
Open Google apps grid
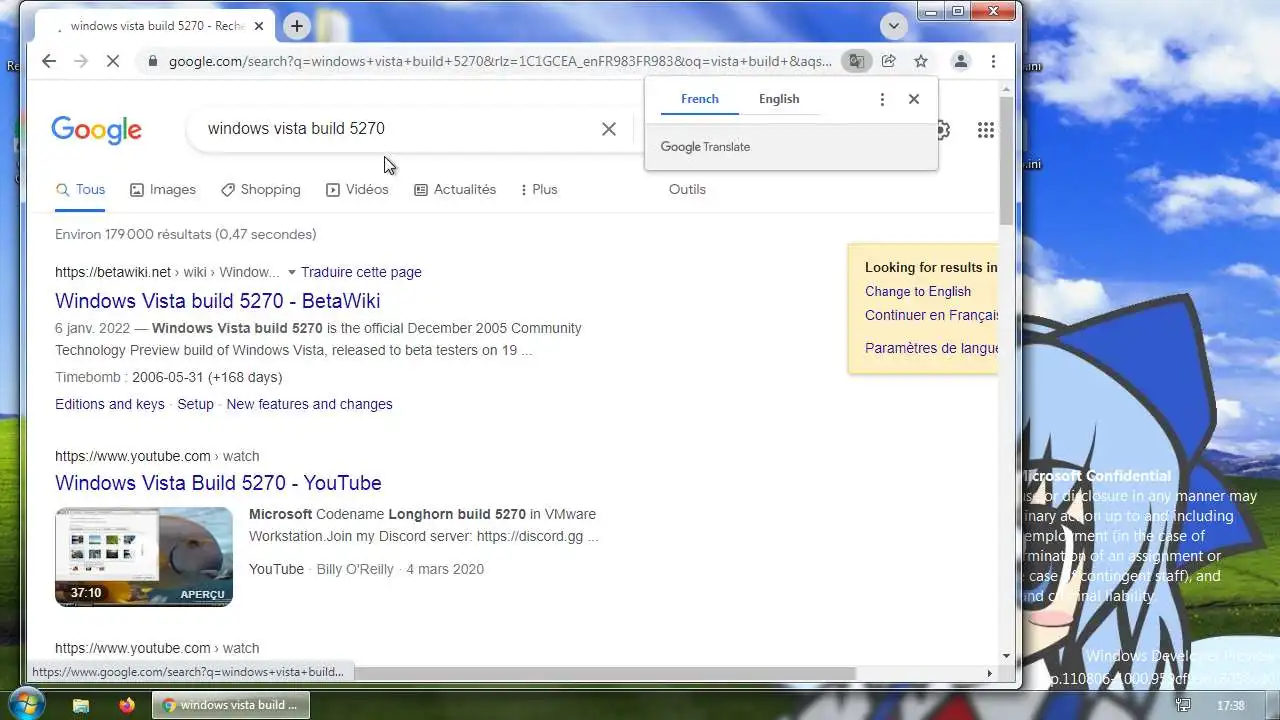985,130
